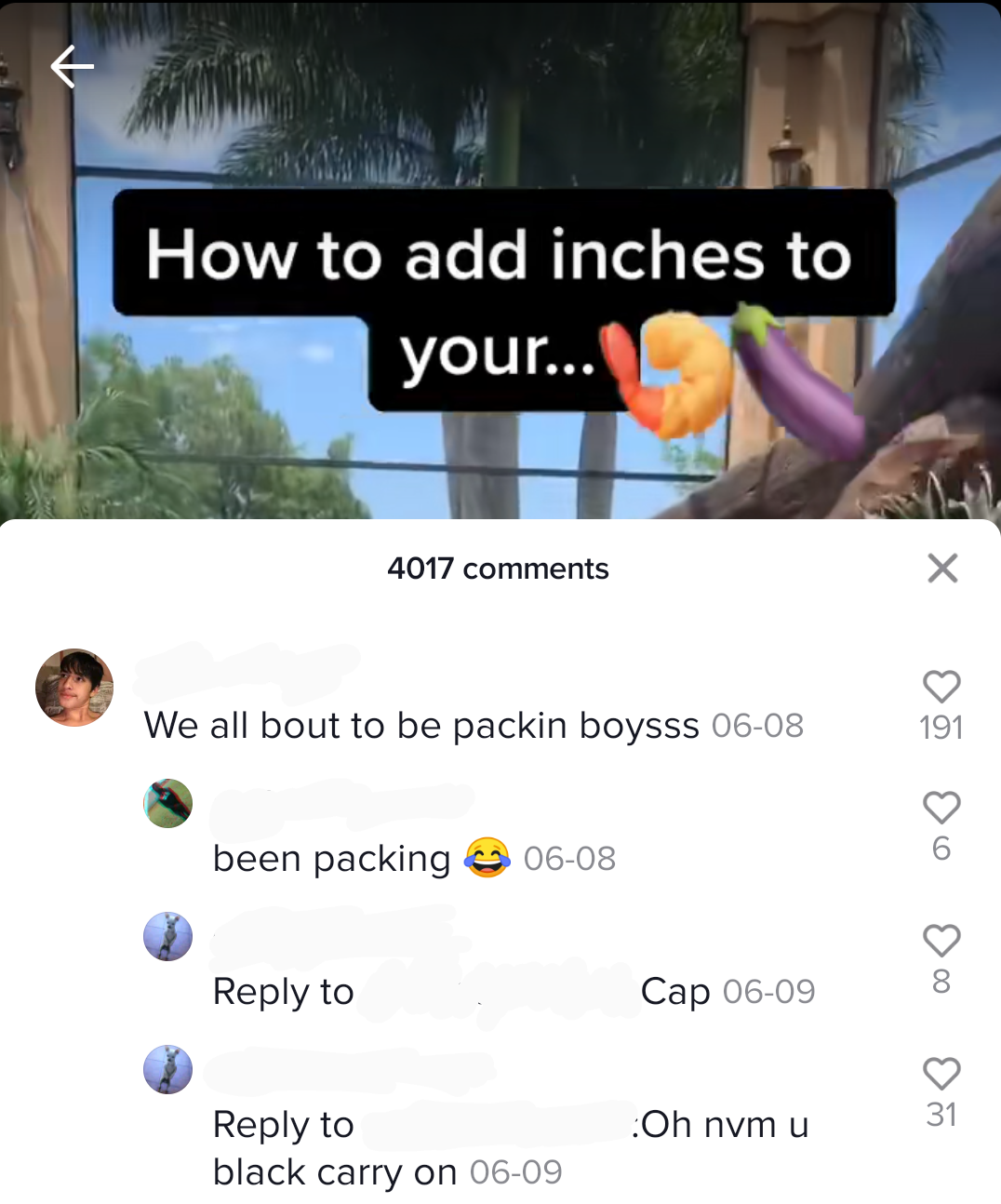Tap the 'Reply to' mention in Cap comment

(284, 992)
